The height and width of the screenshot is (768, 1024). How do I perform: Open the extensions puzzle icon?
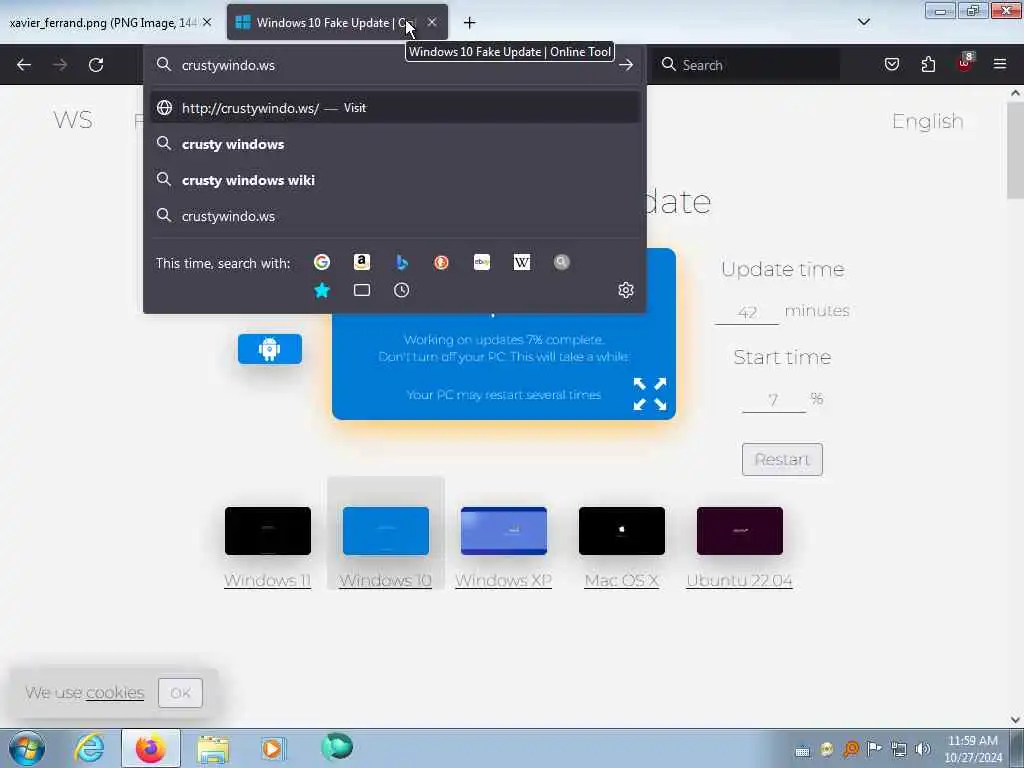tap(928, 64)
